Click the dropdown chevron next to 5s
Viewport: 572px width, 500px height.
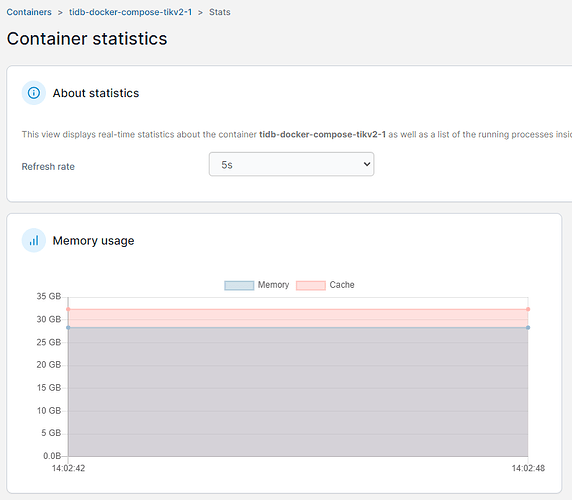tap(367, 164)
